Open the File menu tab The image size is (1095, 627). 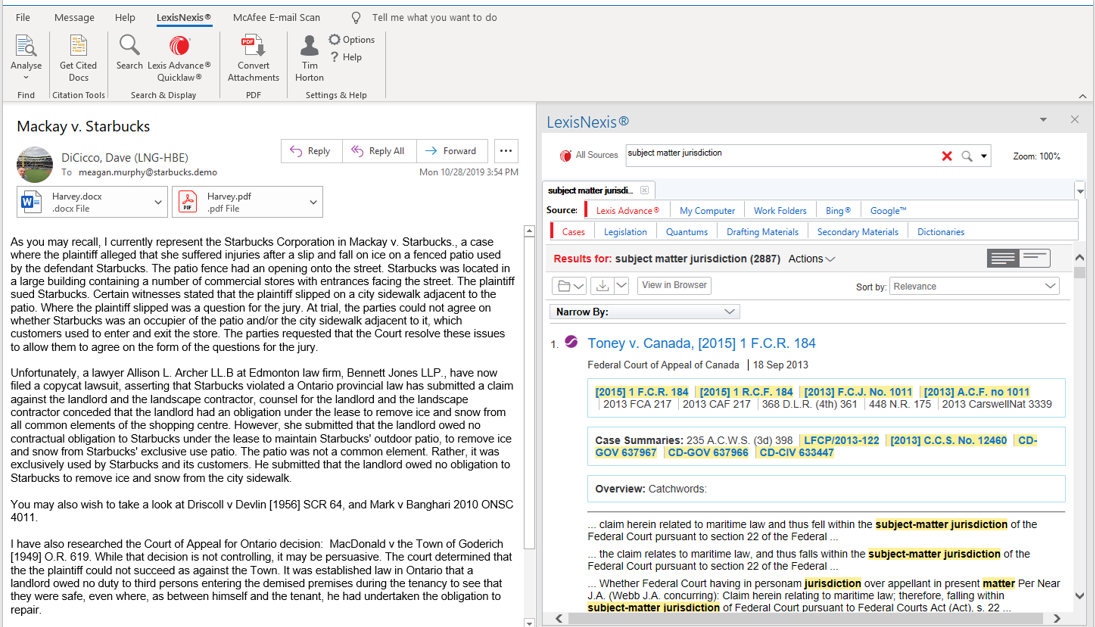point(23,17)
